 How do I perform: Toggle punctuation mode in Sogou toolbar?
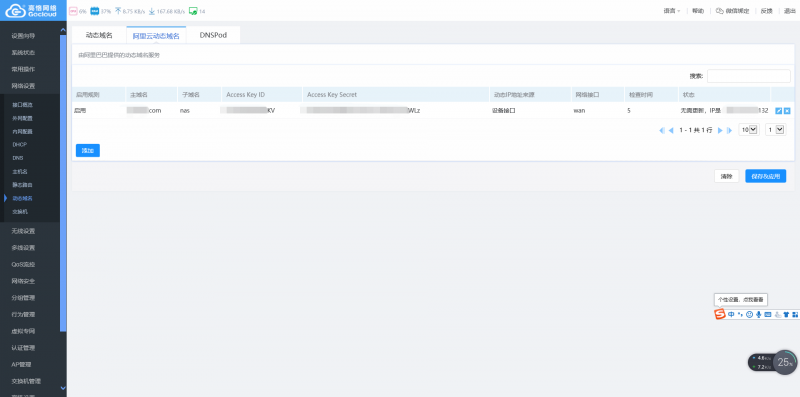pos(740,314)
